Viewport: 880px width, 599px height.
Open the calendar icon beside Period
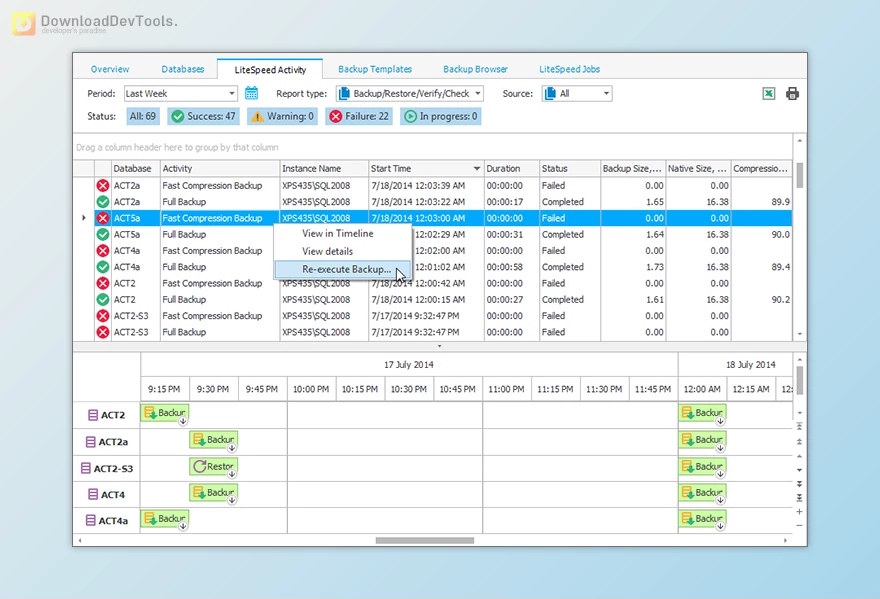point(252,94)
